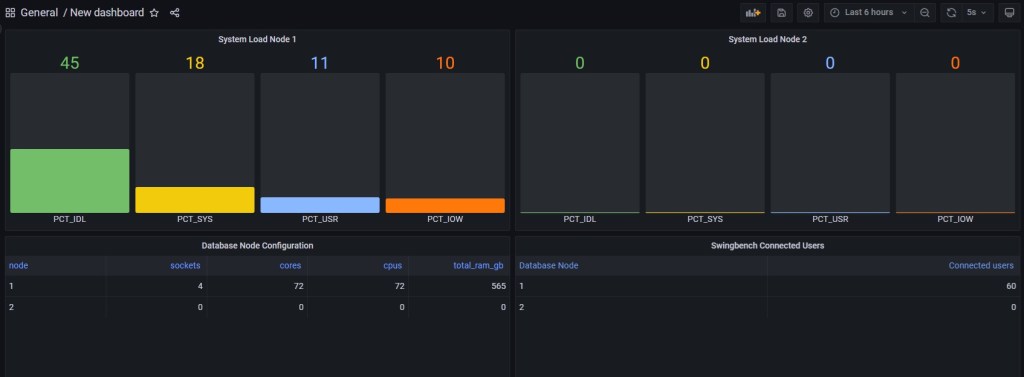Open the 5s refresh interval dropdown
This screenshot has height=377, width=1024.
[978, 12]
